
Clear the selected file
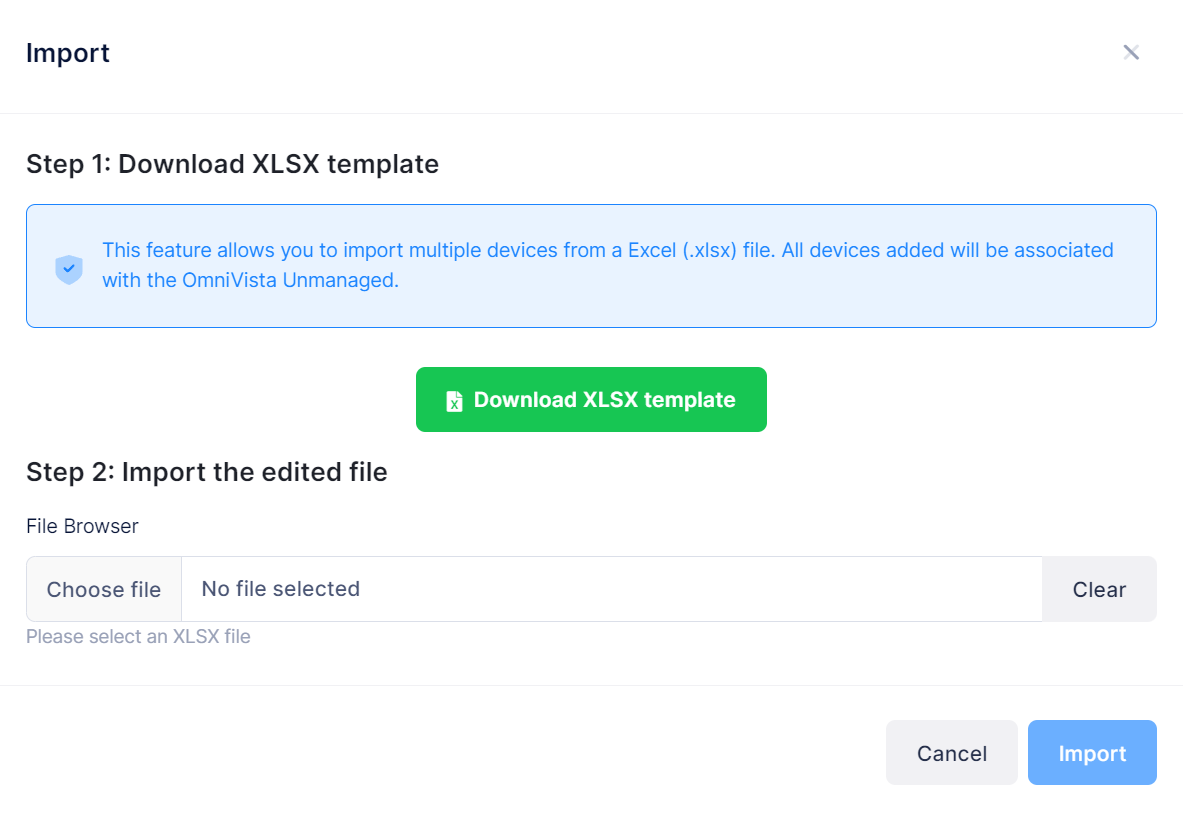[1099, 589]
